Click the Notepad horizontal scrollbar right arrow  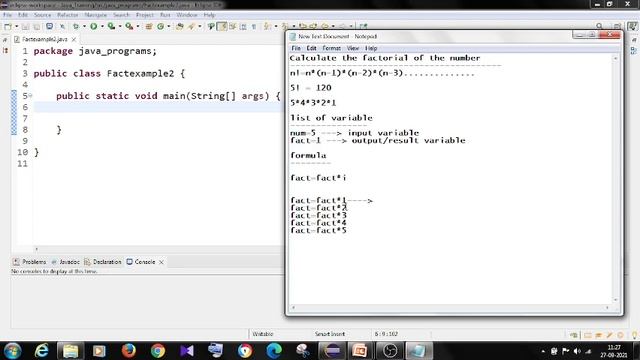point(607,308)
